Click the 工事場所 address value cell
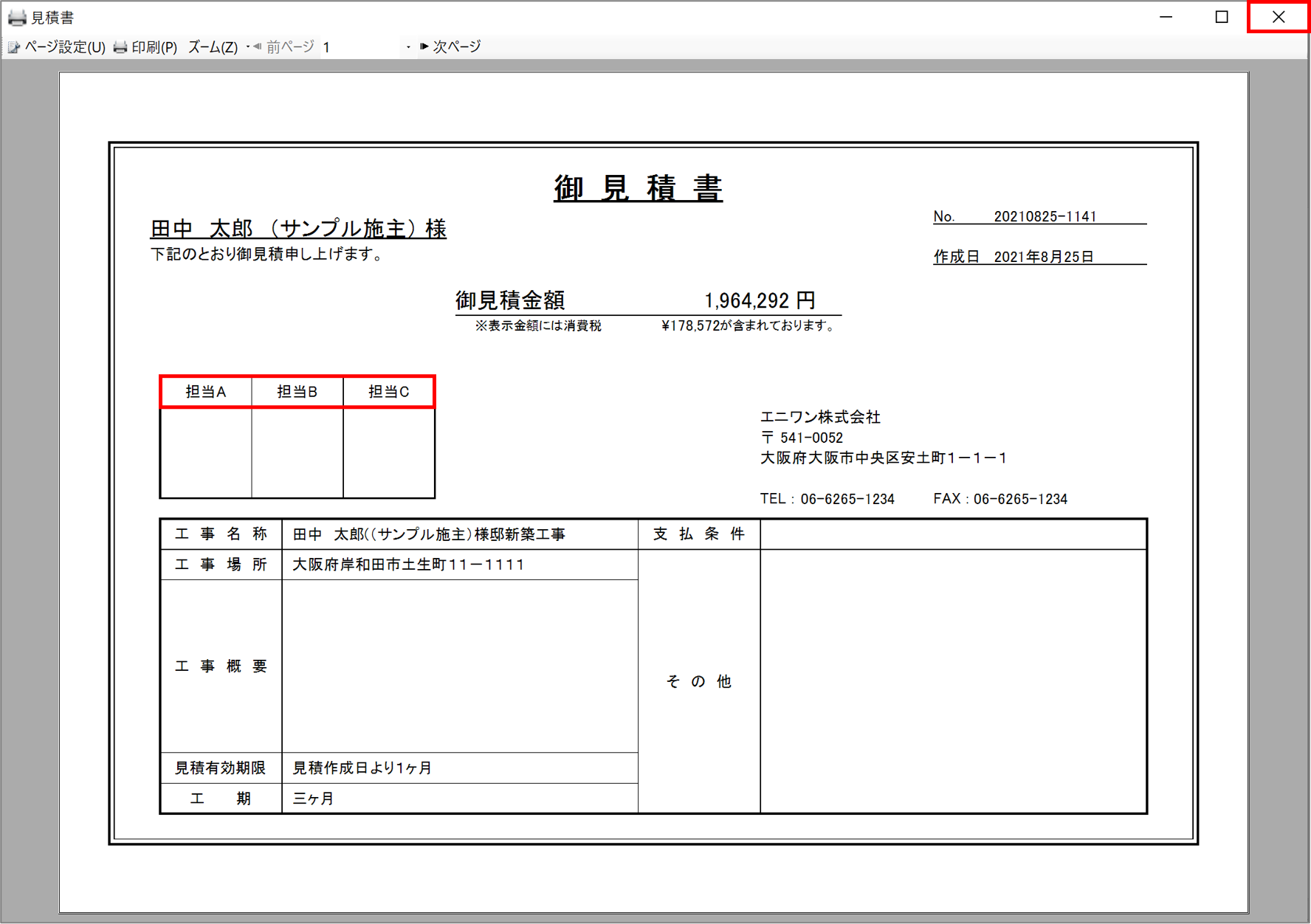Viewport: 1311px width, 924px height. (459, 565)
